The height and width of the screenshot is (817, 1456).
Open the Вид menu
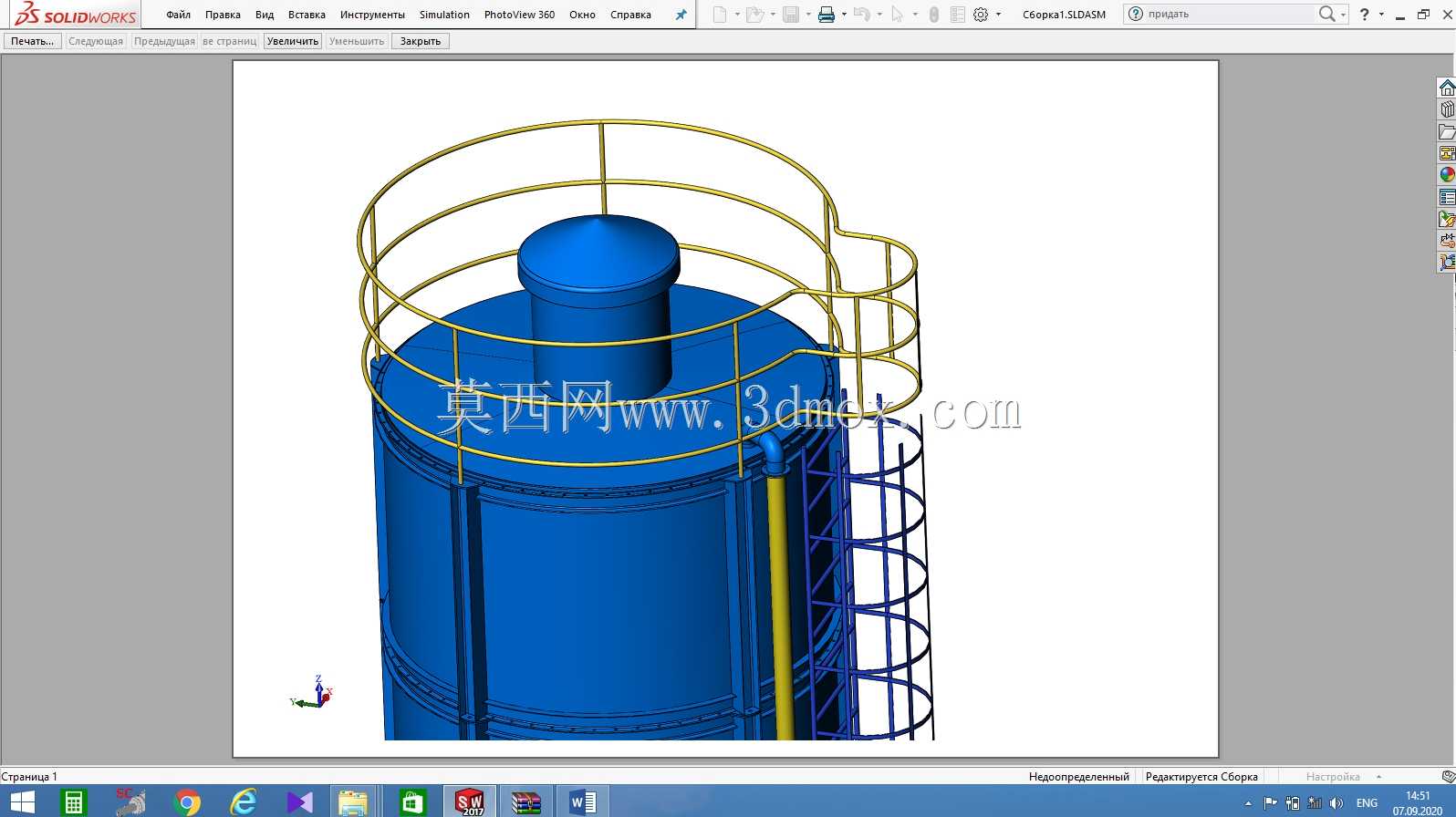click(265, 15)
